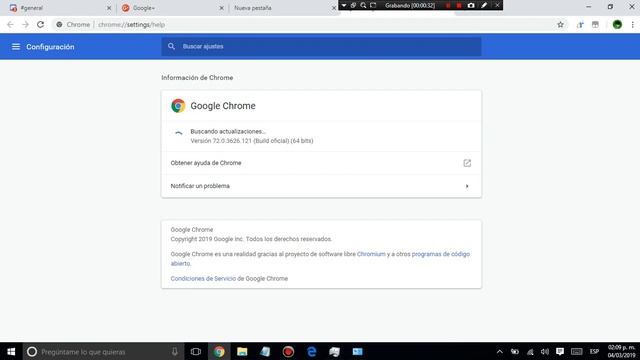
Task: Stop recording with the red square button
Action: [459, 5]
